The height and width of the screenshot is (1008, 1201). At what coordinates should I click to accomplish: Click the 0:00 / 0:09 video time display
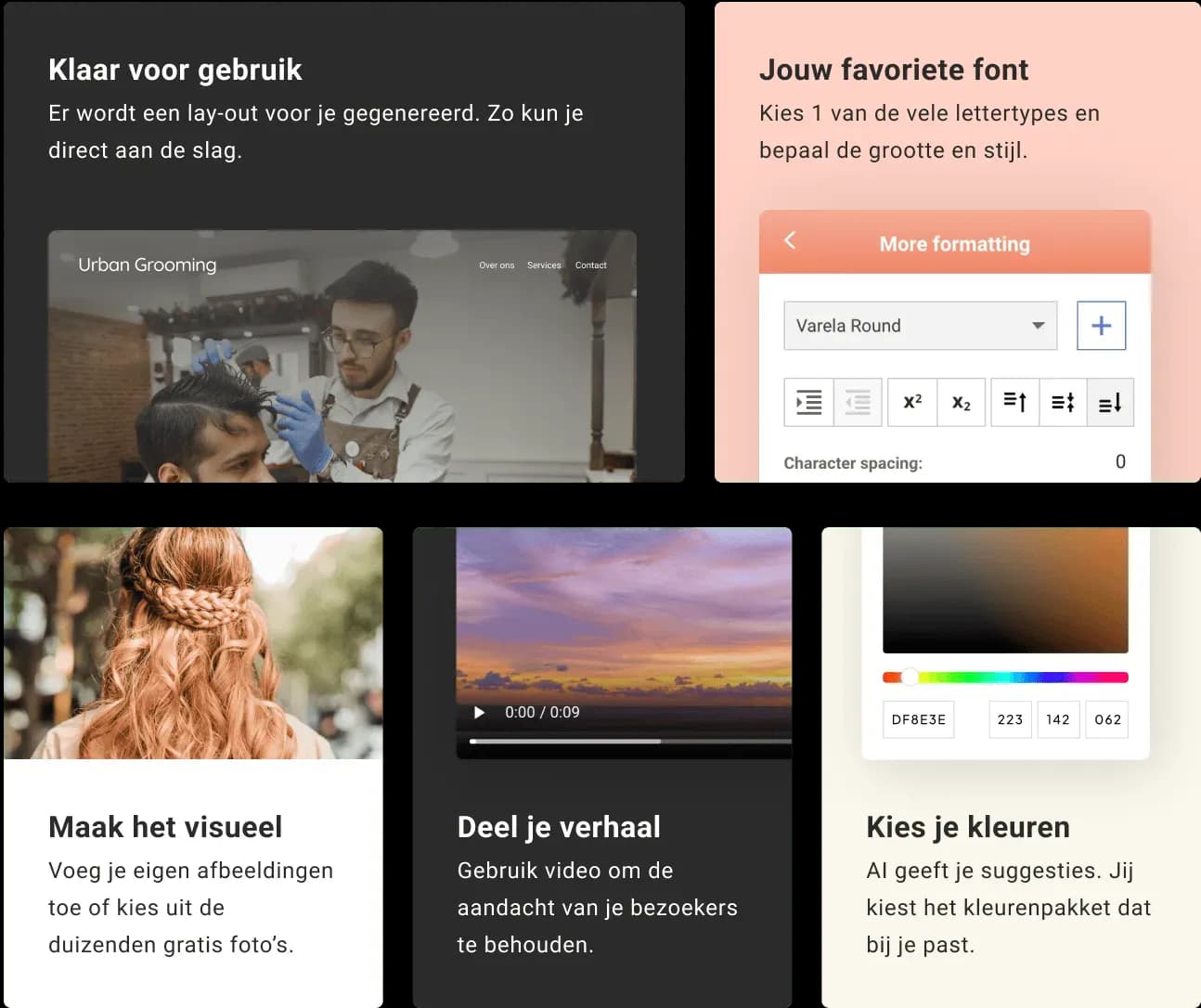pos(542,713)
